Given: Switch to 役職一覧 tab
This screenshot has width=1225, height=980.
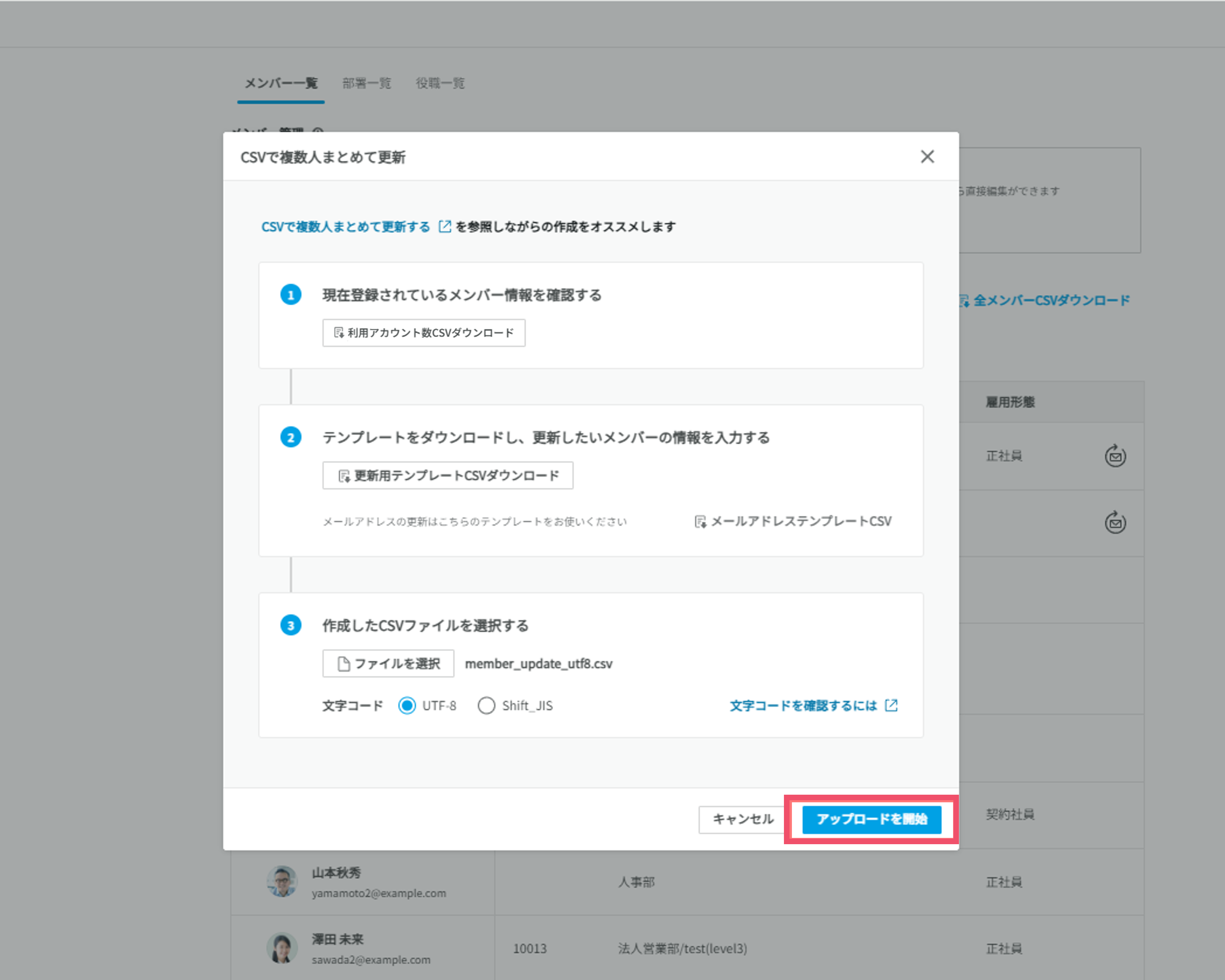Looking at the screenshot, I should (440, 84).
